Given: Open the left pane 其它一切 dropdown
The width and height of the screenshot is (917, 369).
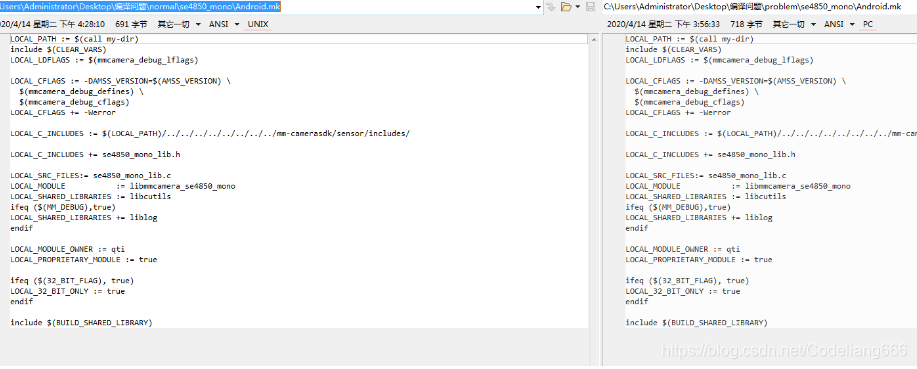Looking at the screenshot, I should 179,24.
